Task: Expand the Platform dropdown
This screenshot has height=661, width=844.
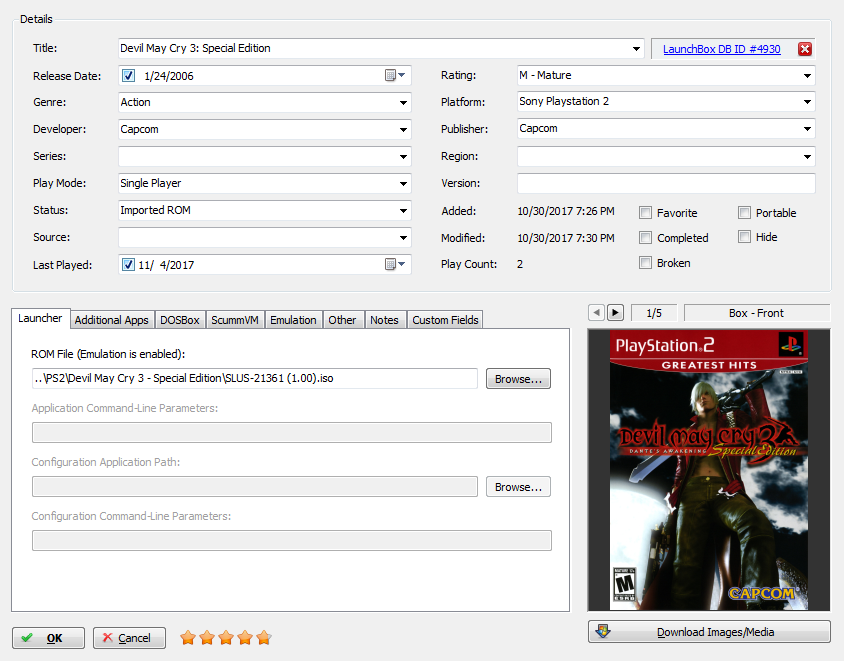Action: pos(807,101)
